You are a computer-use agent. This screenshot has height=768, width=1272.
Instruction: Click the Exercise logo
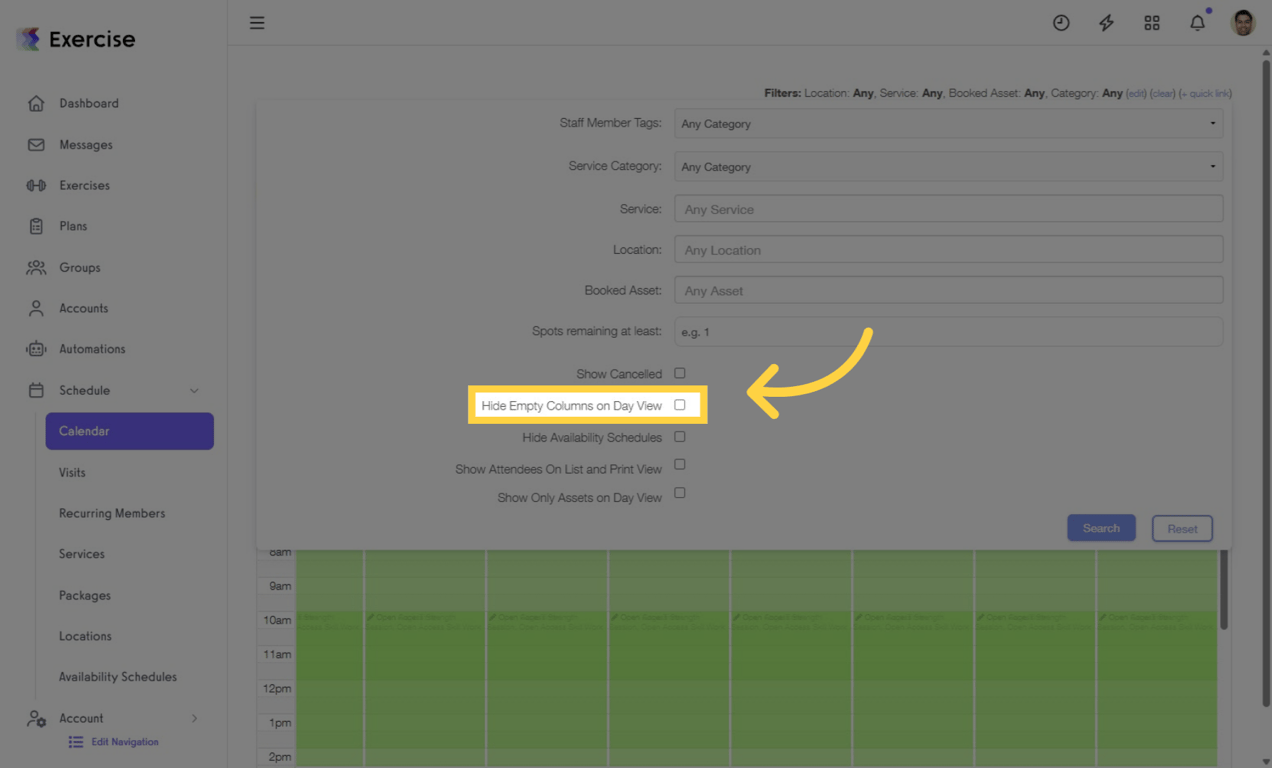coord(75,38)
